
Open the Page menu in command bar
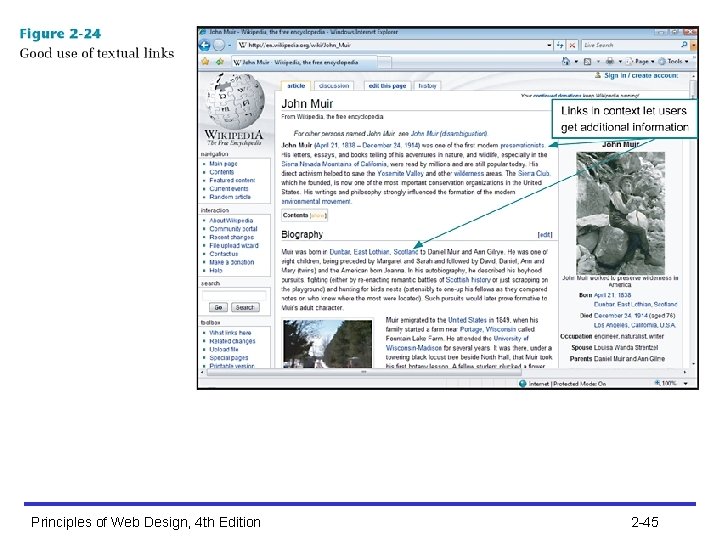click(640, 61)
